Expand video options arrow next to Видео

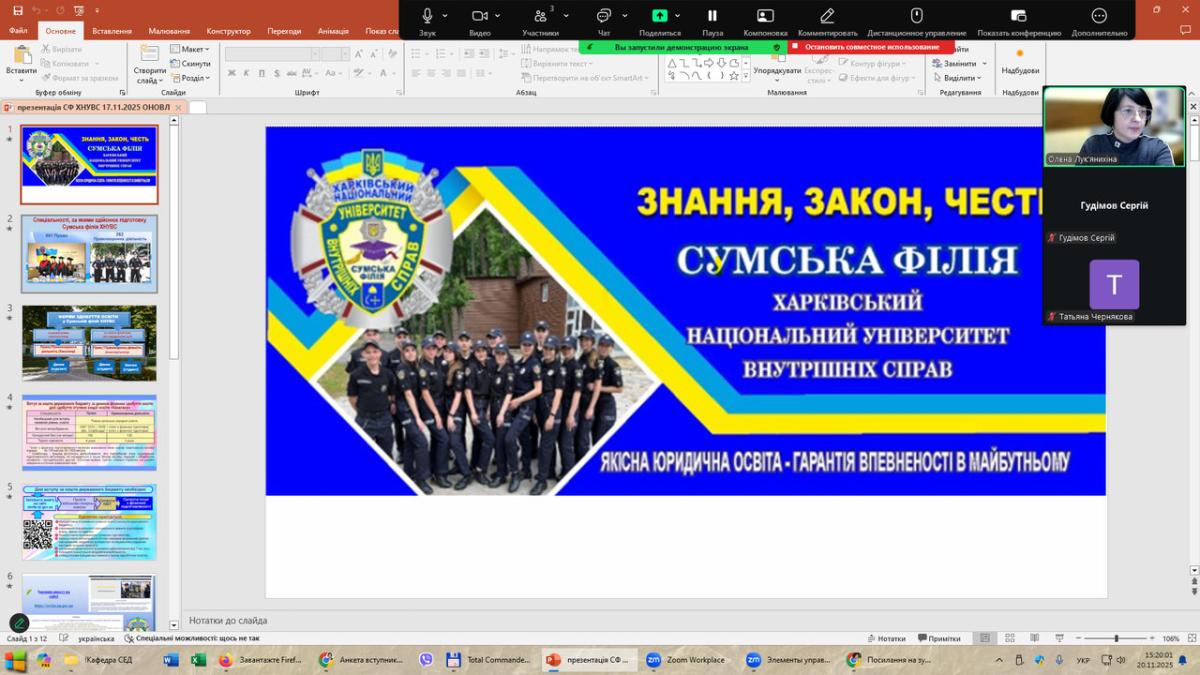(498, 16)
